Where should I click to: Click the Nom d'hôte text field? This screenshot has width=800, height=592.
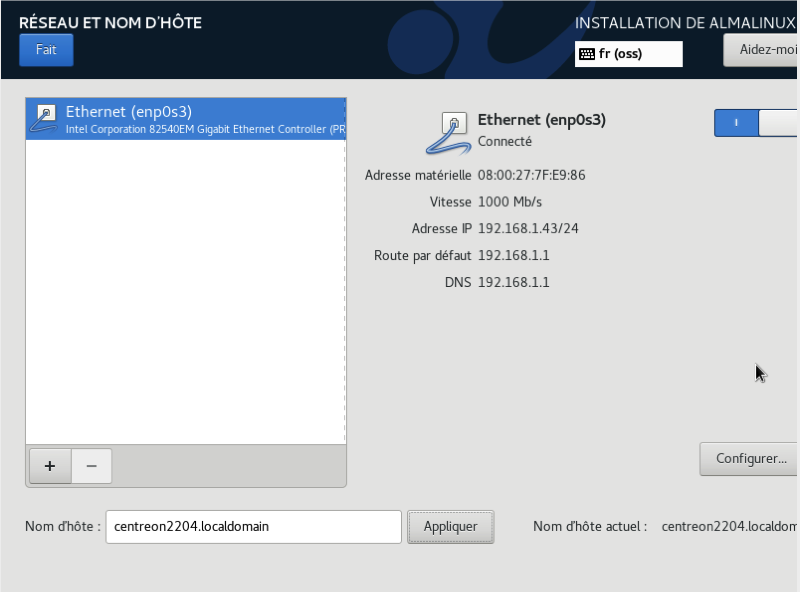tap(253, 526)
